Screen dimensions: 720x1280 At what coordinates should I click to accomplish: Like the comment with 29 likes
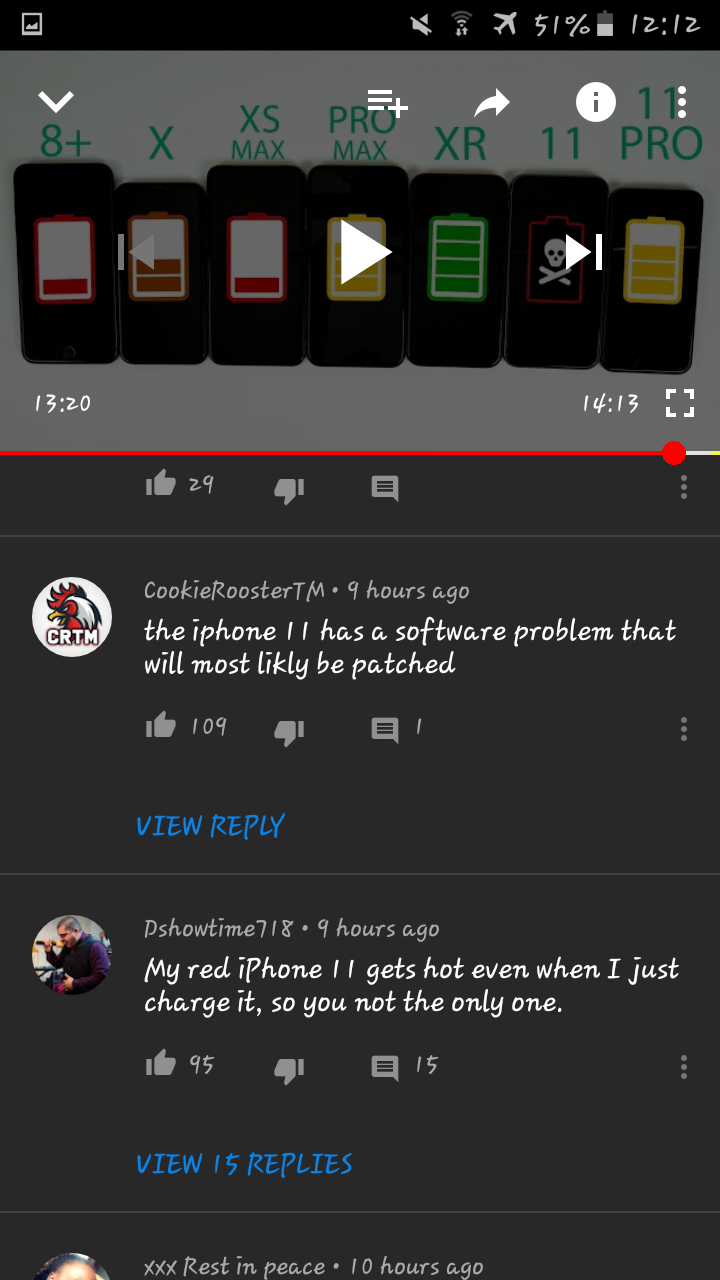[x=161, y=485]
